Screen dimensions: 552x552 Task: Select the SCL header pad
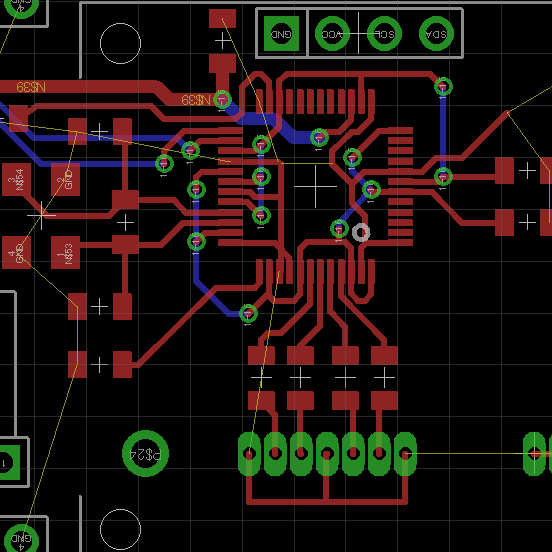384,34
